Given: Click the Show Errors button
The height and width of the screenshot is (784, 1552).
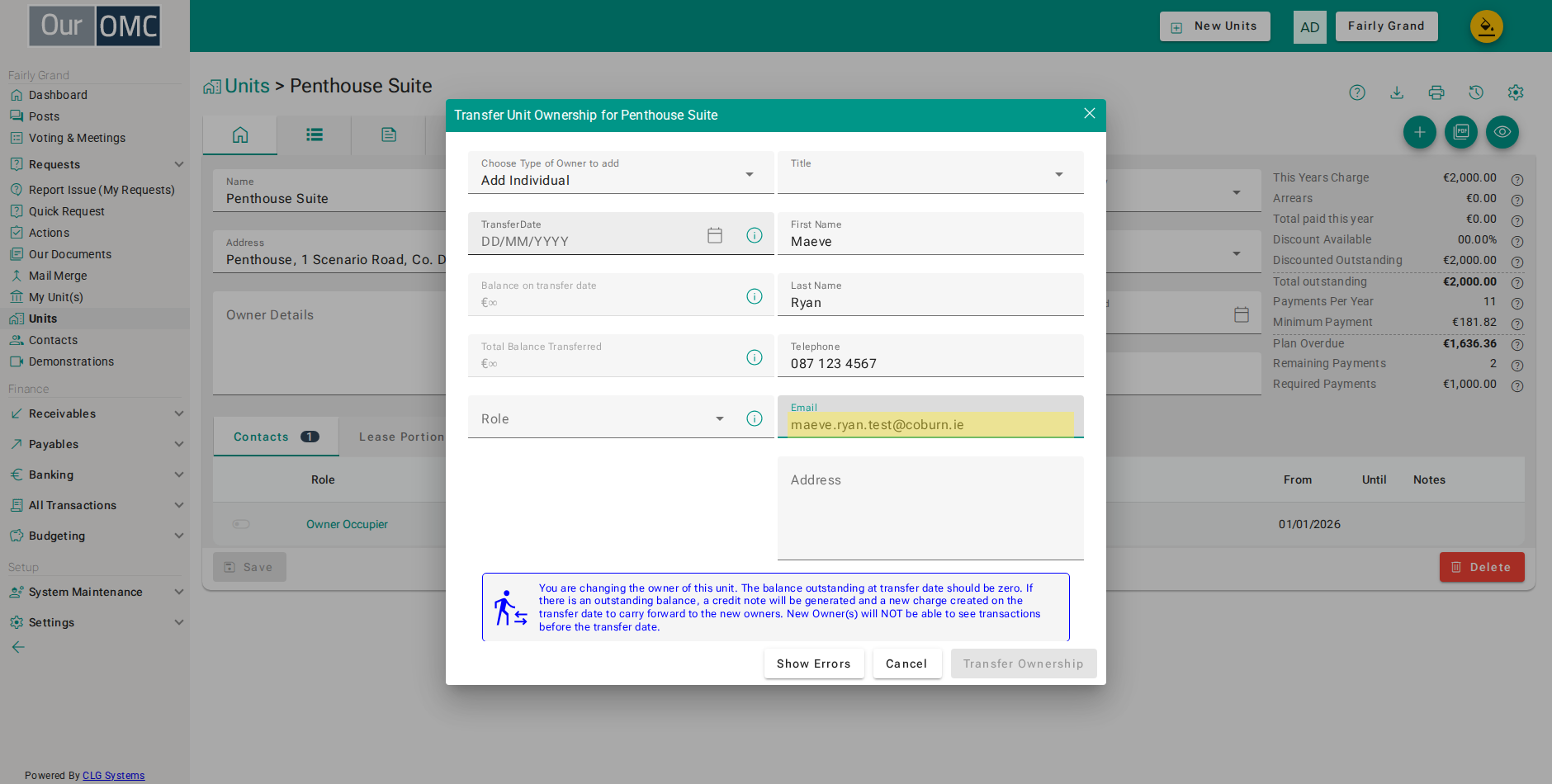Looking at the screenshot, I should (814, 664).
